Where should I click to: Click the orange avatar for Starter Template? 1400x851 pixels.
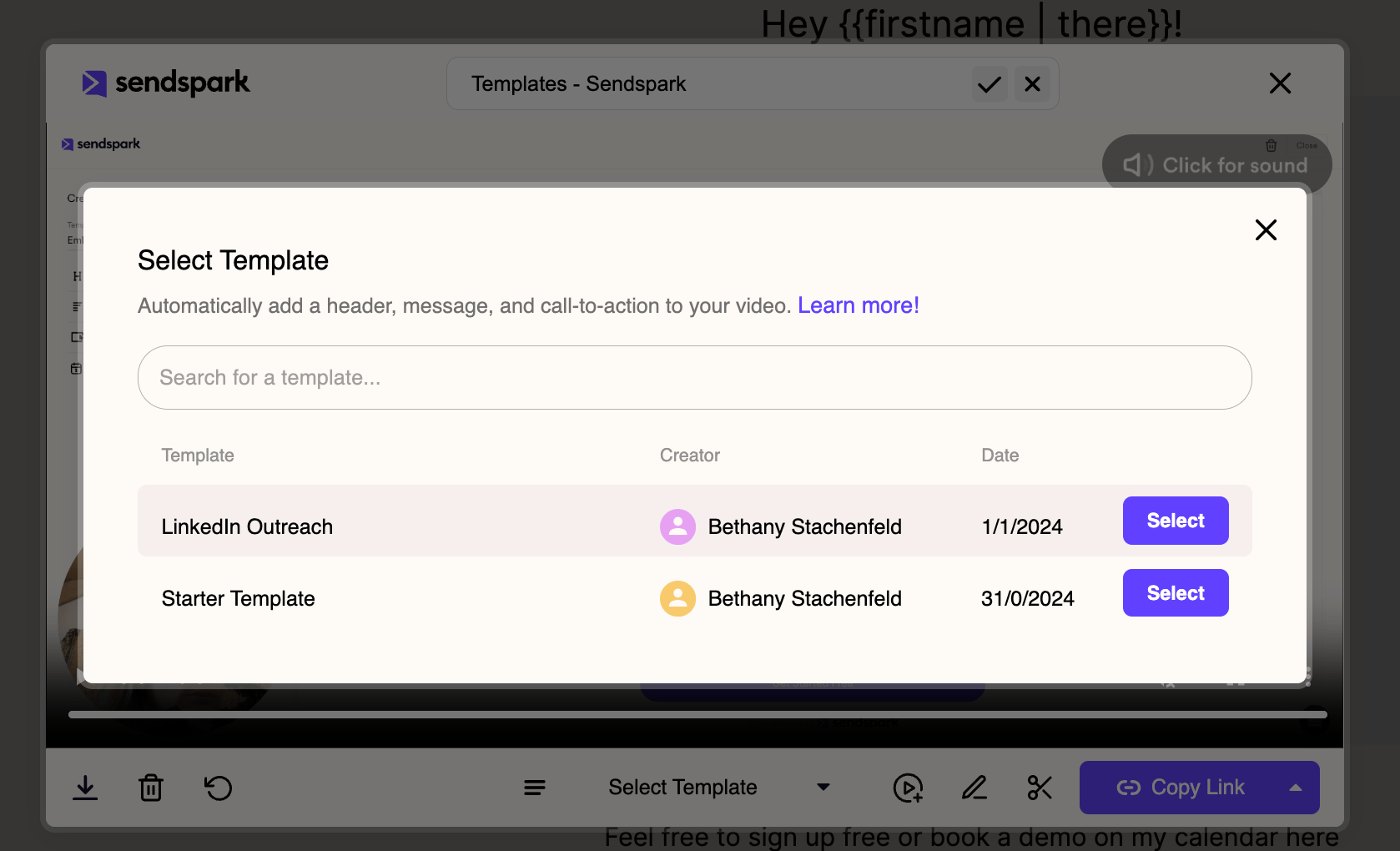[677, 598]
